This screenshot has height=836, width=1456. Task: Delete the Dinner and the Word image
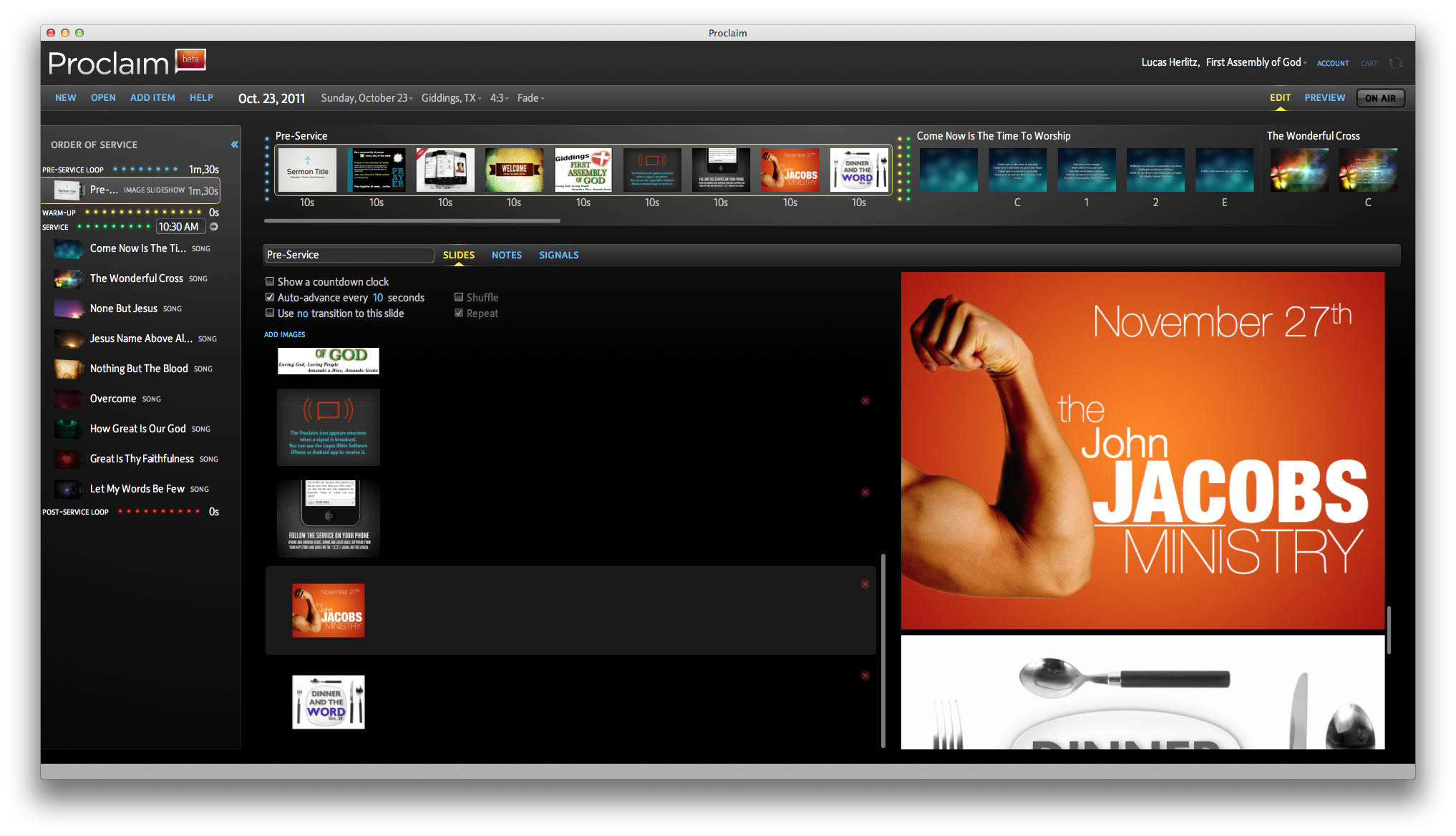[x=865, y=676]
